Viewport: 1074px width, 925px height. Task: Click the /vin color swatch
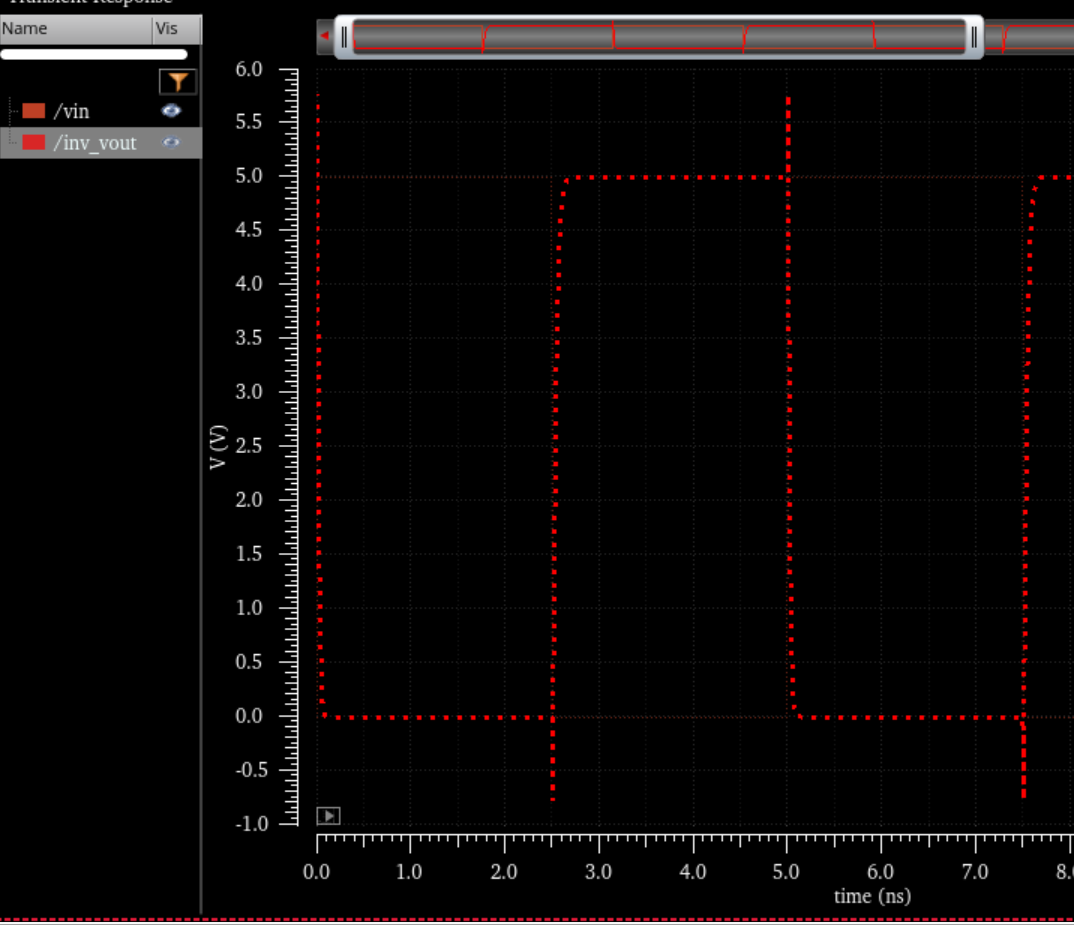click(x=34, y=111)
